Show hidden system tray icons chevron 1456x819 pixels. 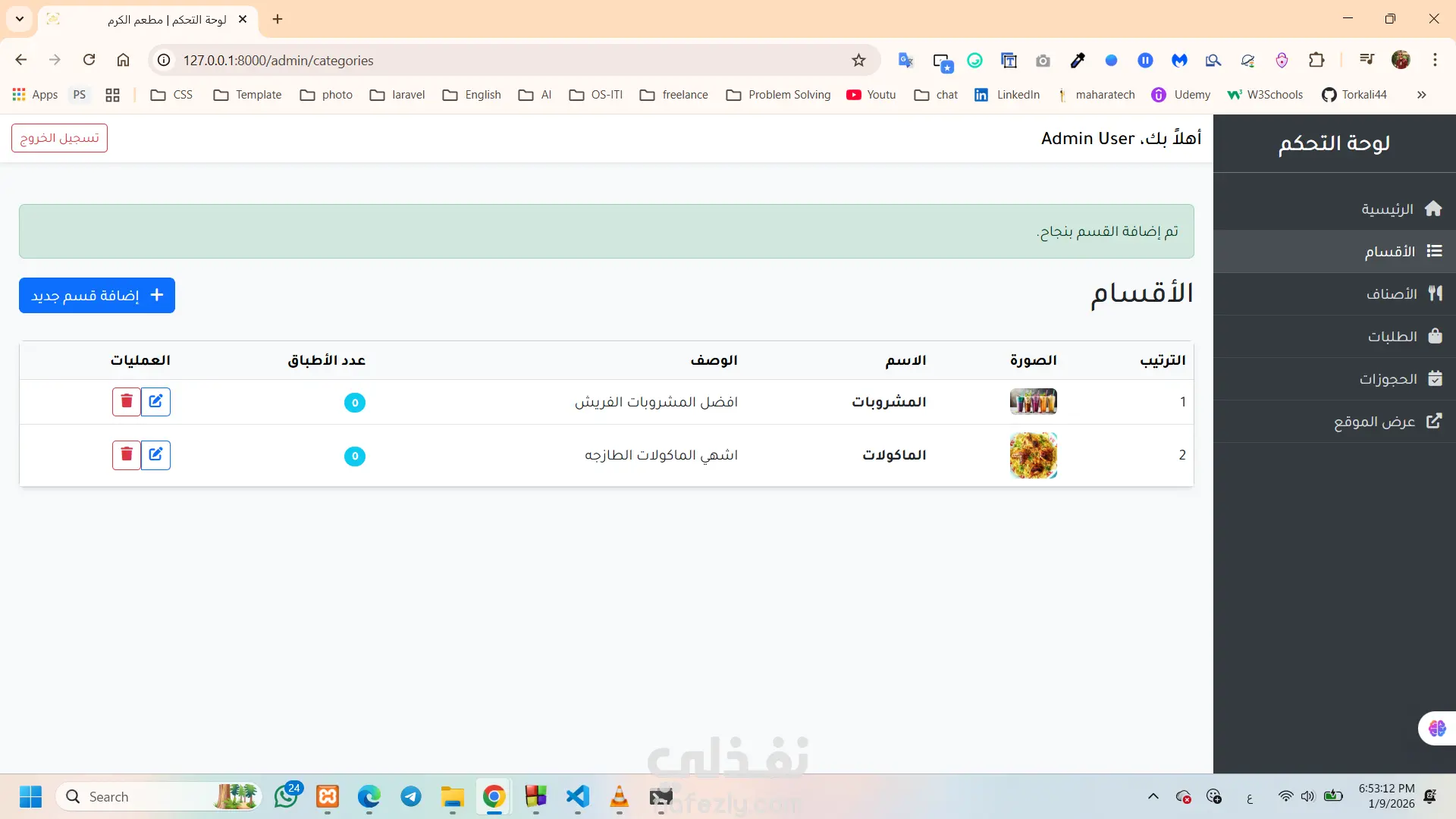tap(1153, 796)
